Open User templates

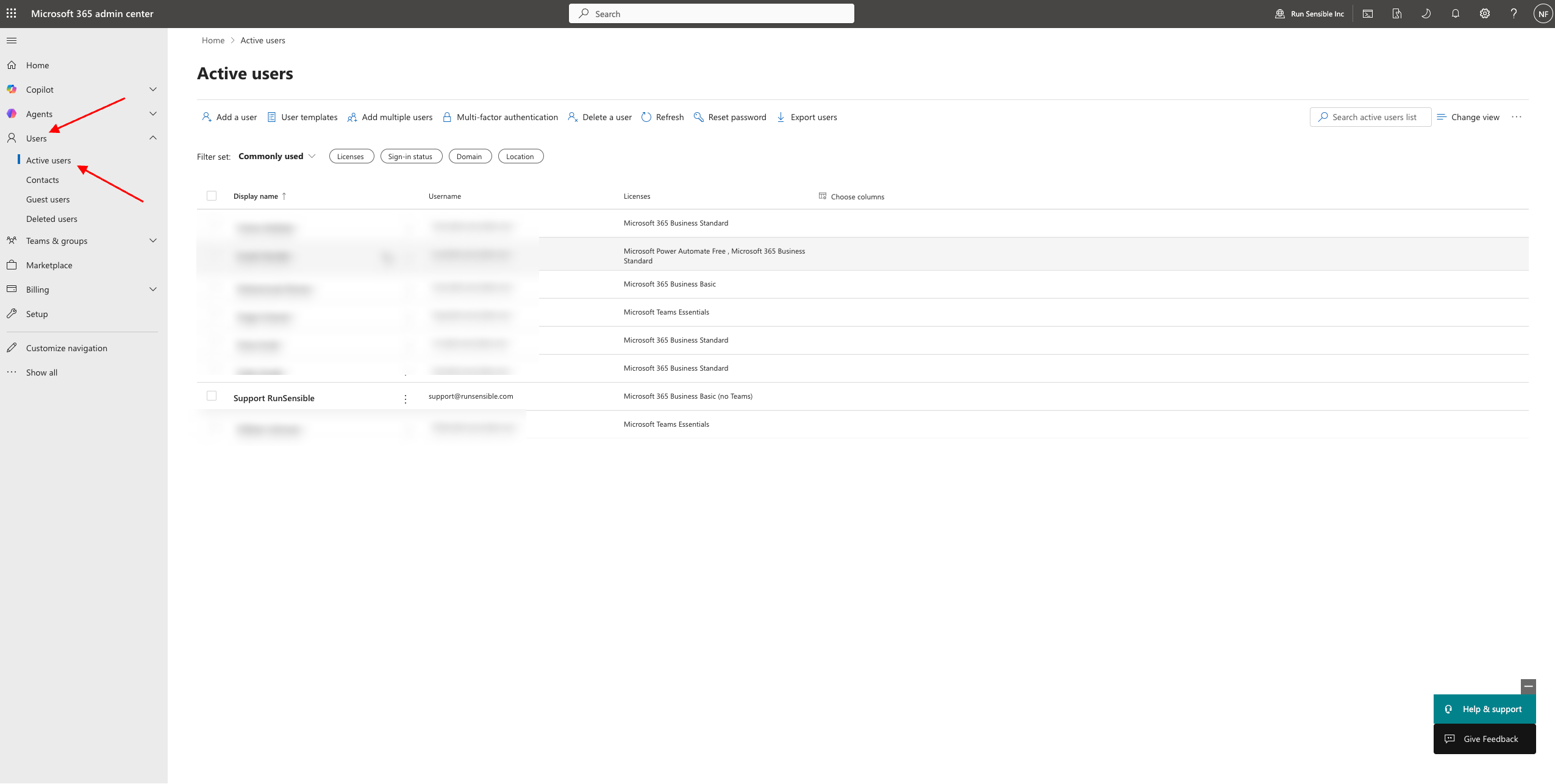[x=302, y=117]
